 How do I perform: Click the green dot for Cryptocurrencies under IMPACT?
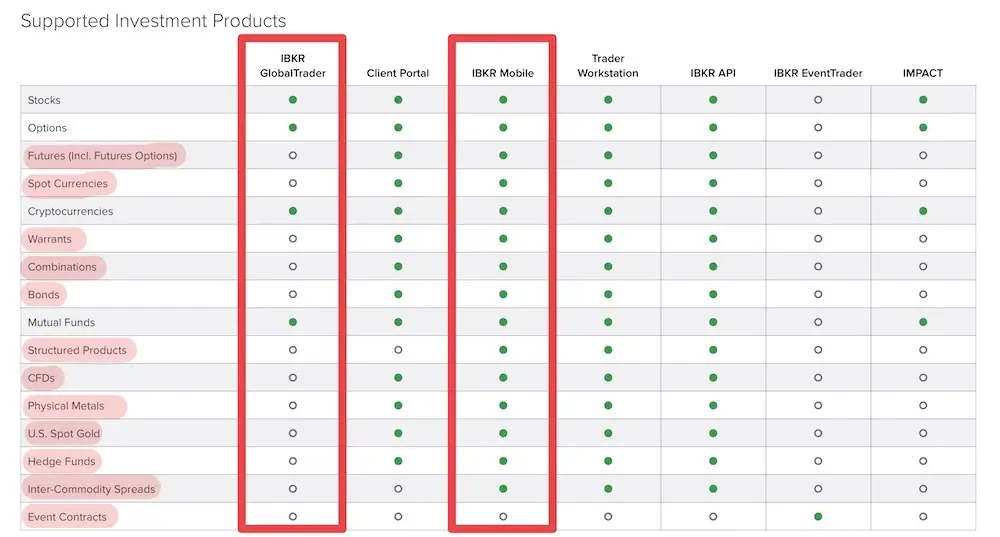pos(923,211)
